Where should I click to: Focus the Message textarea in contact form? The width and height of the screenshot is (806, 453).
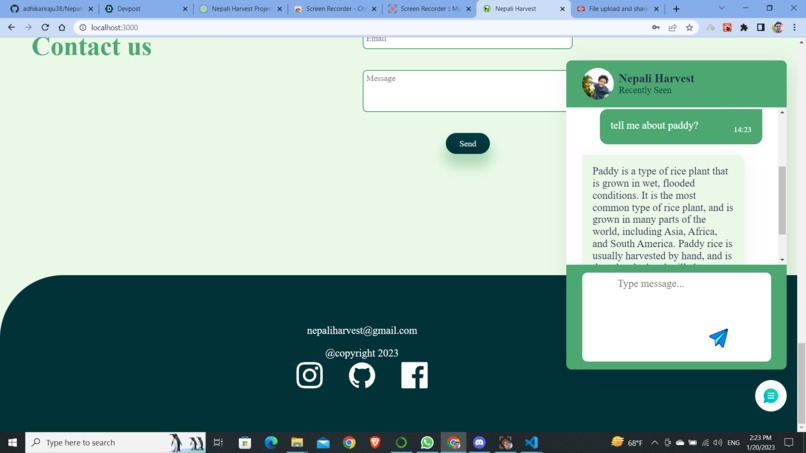click(465, 91)
